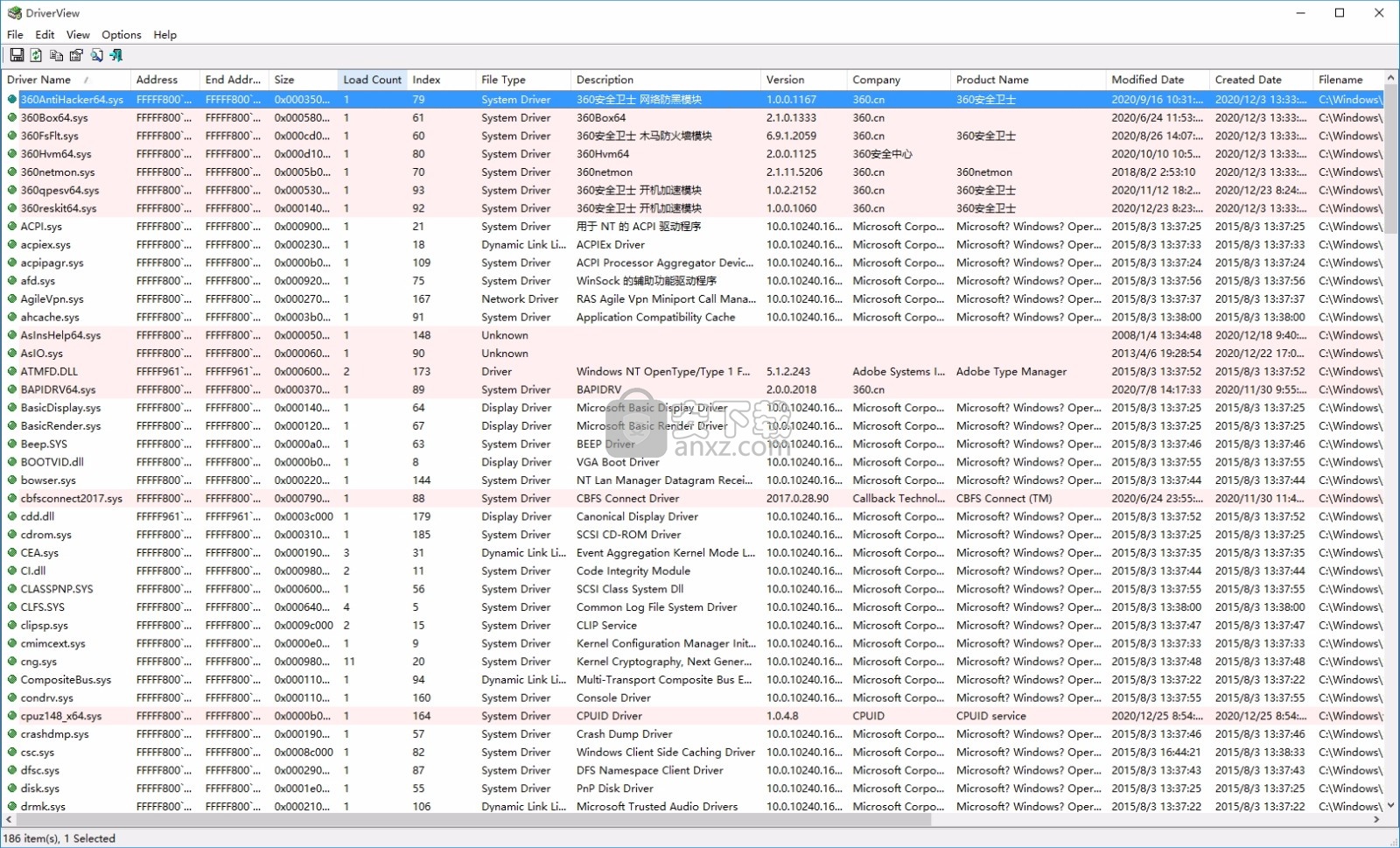Sort by the Version column header
The height and width of the screenshot is (848, 1400).
click(x=805, y=80)
